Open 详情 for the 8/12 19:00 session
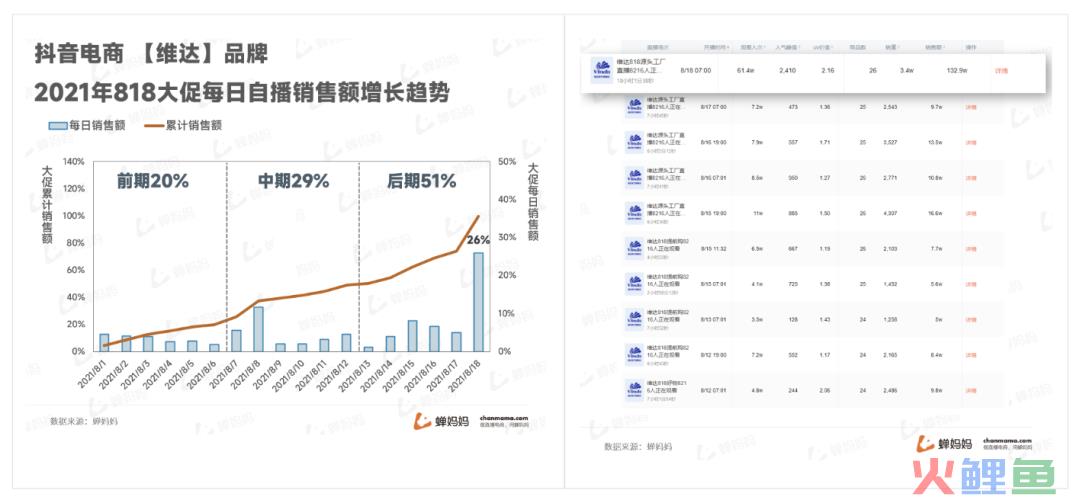 [970, 355]
